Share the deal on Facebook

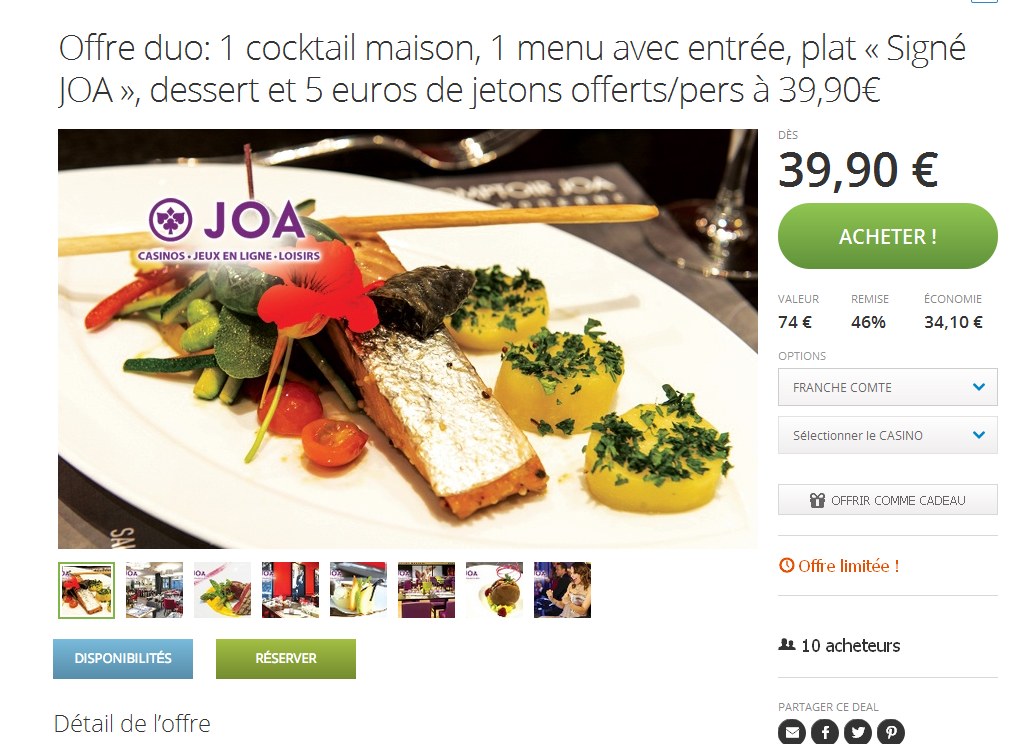click(x=825, y=732)
